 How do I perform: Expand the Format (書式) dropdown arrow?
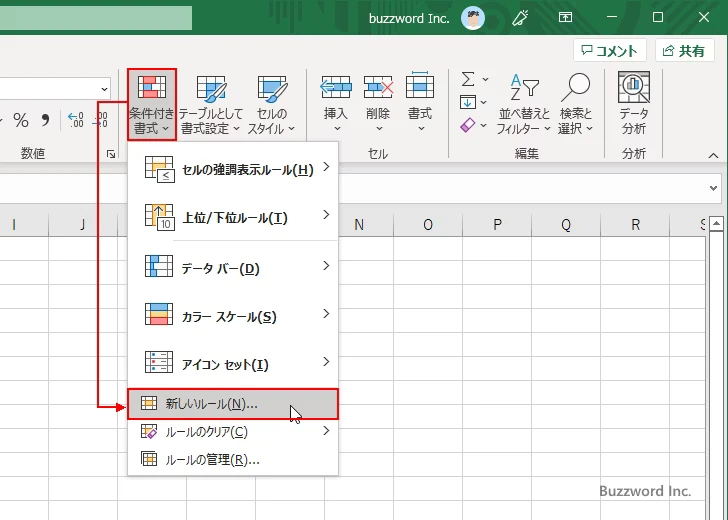421,129
